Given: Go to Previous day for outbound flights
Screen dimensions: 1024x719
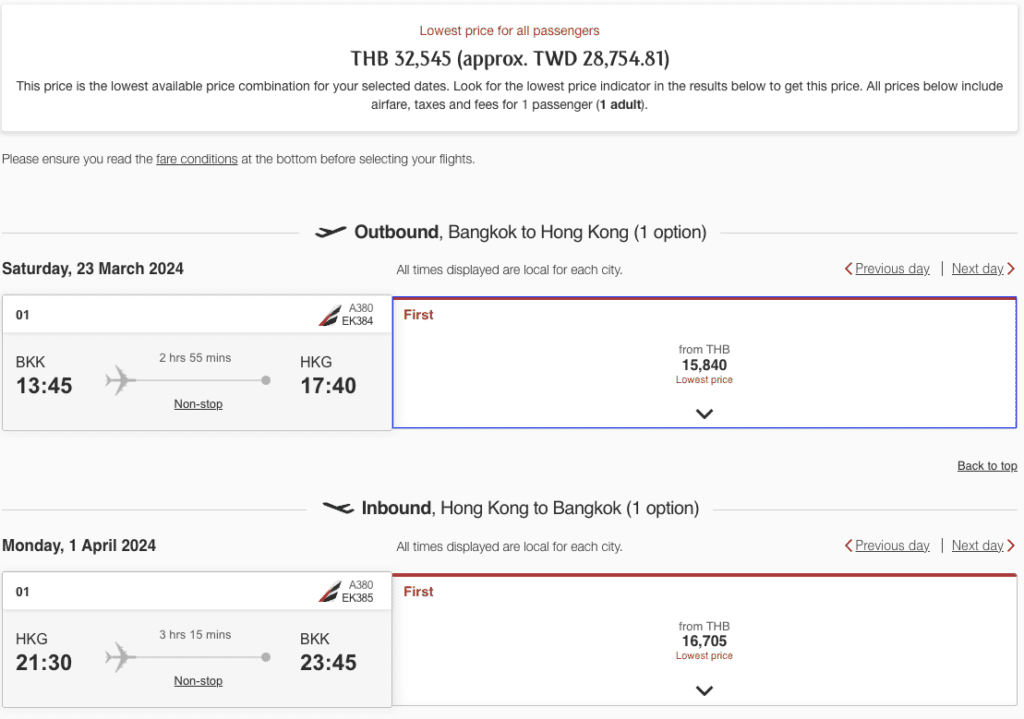Looking at the screenshot, I should coord(892,269).
